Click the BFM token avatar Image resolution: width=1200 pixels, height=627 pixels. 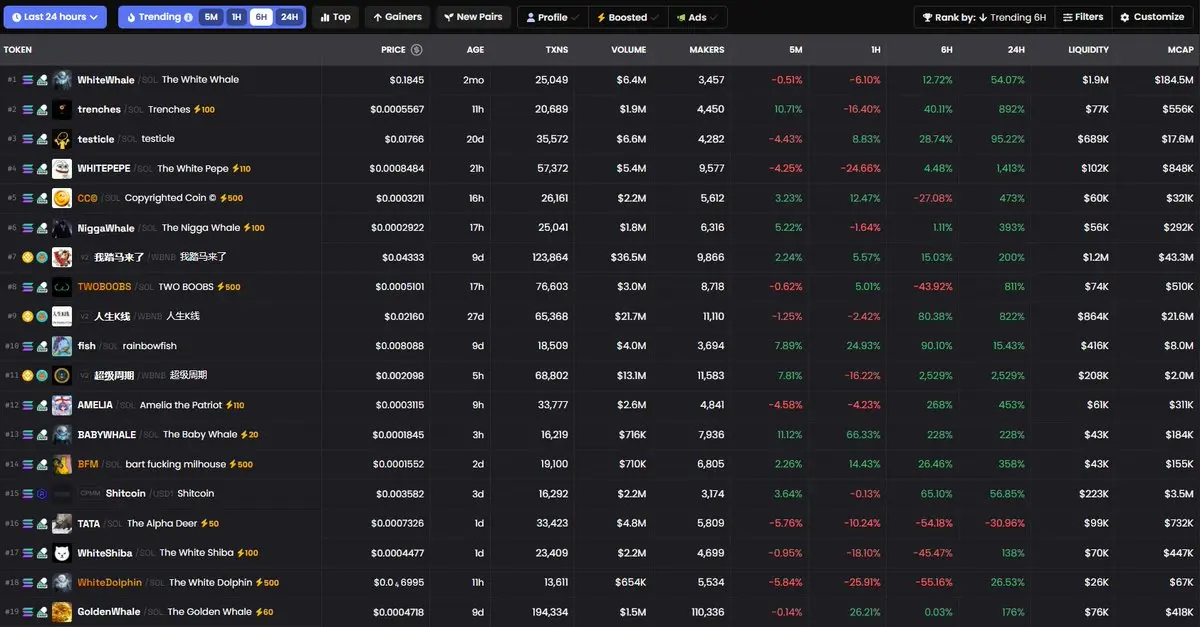[62, 464]
